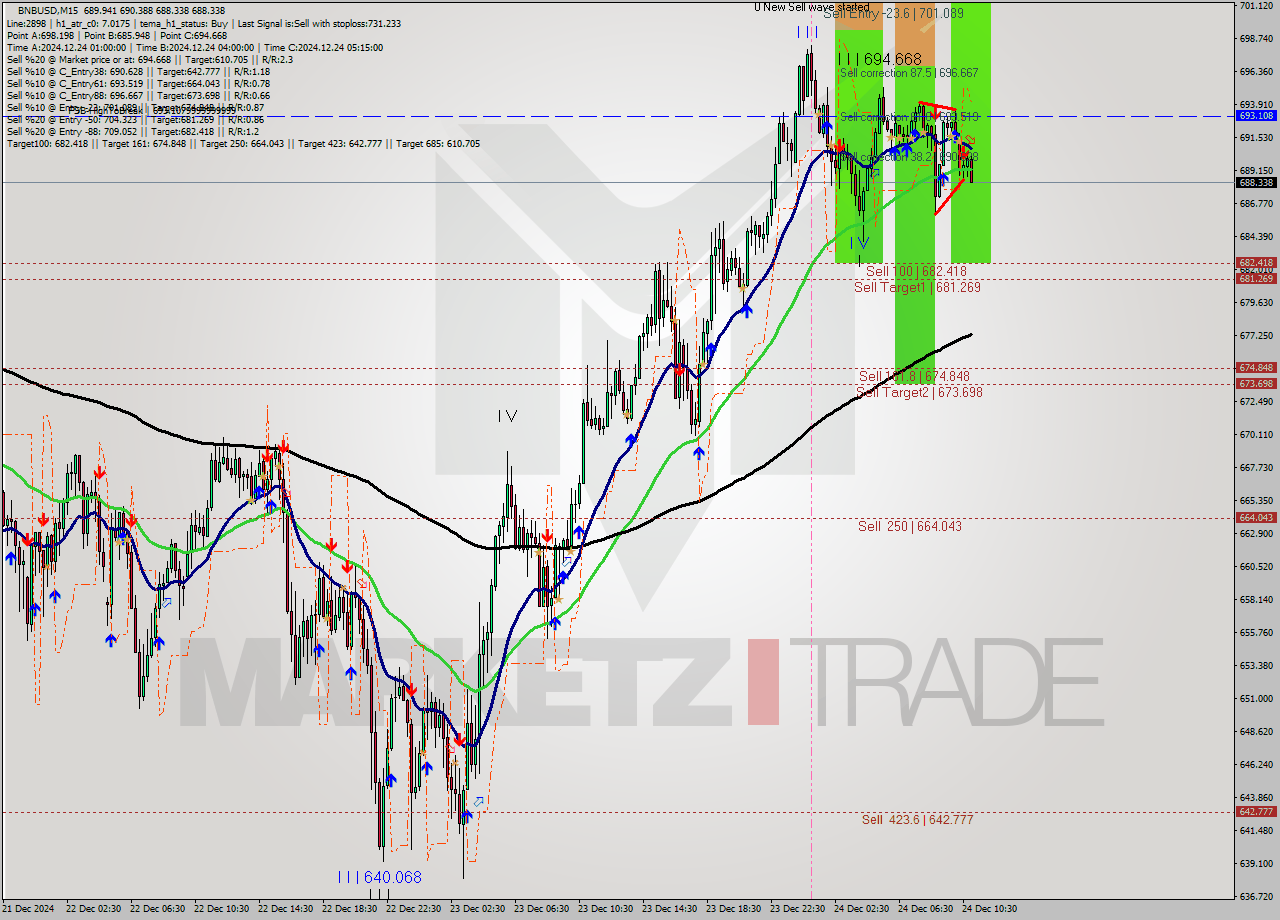
Task: Click the red 682.418 price axis tag
Action: tap(1256, 263)
